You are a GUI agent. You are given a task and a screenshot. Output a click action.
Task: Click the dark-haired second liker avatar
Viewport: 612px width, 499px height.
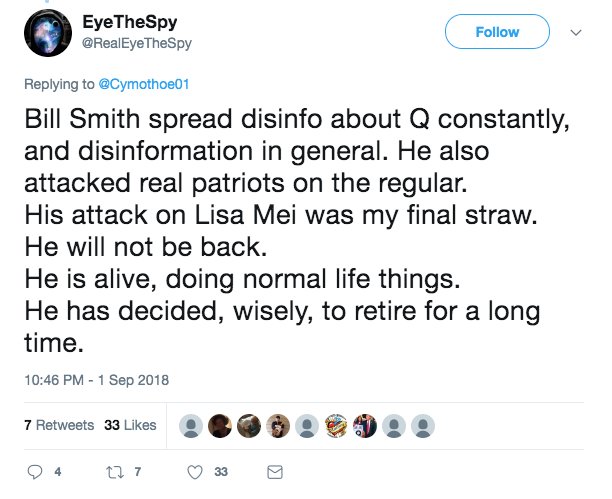[x=218, y=425]
